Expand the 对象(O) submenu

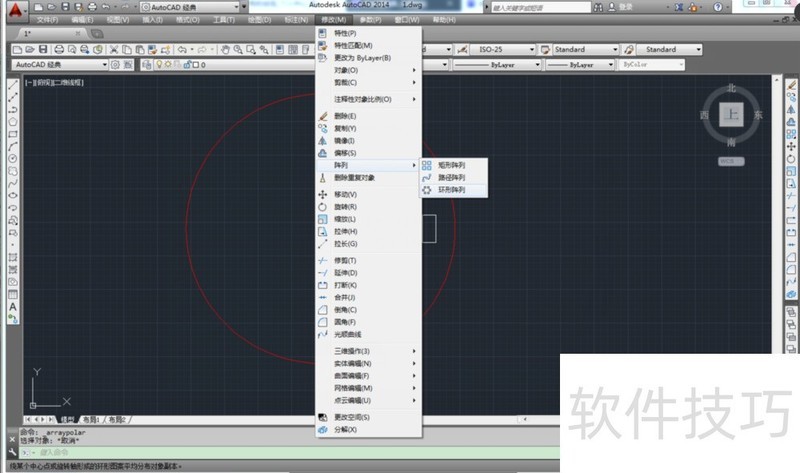pos(368,70)
